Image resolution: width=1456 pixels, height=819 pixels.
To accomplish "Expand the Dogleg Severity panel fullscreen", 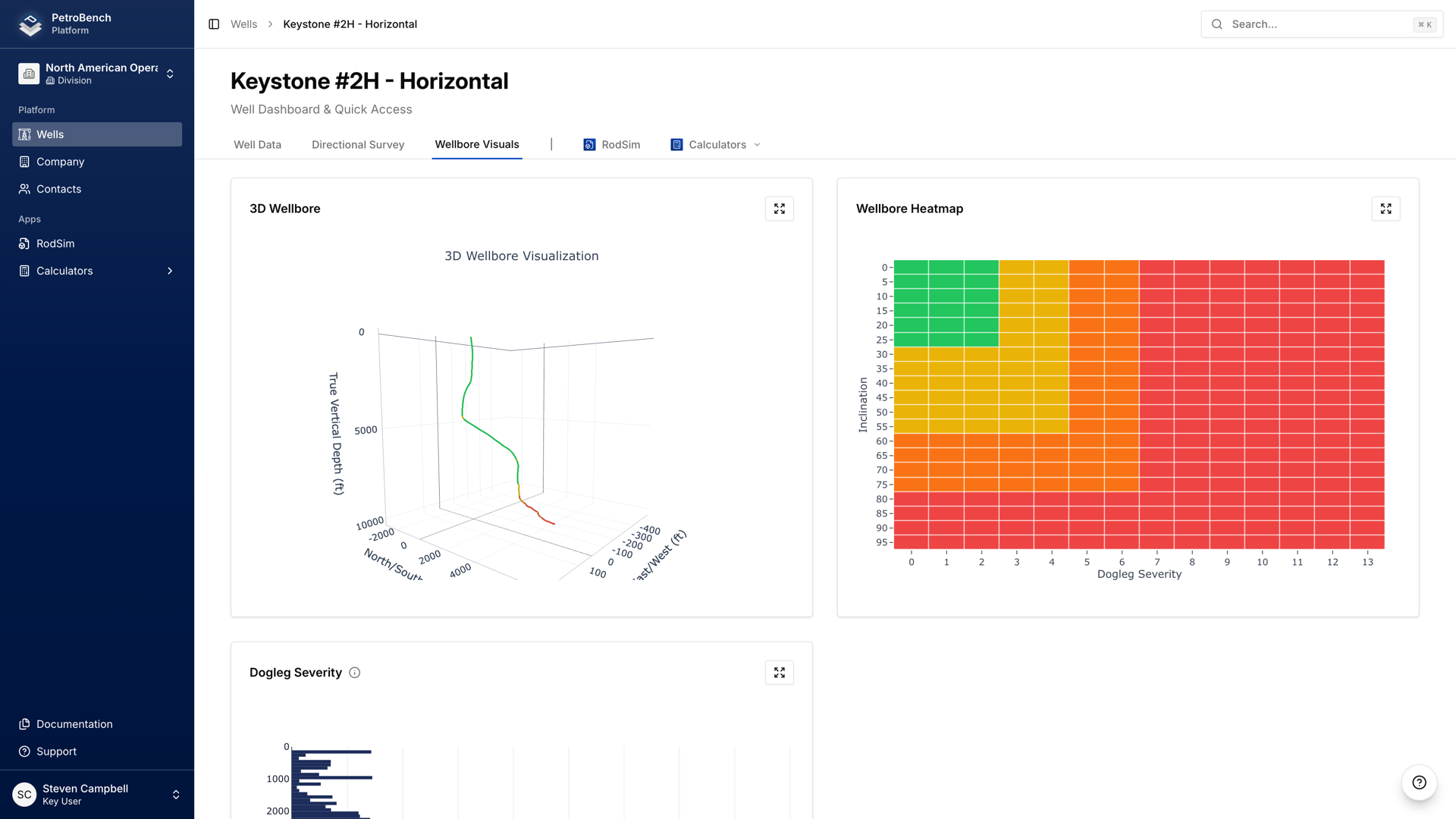I will pos(779,672).
